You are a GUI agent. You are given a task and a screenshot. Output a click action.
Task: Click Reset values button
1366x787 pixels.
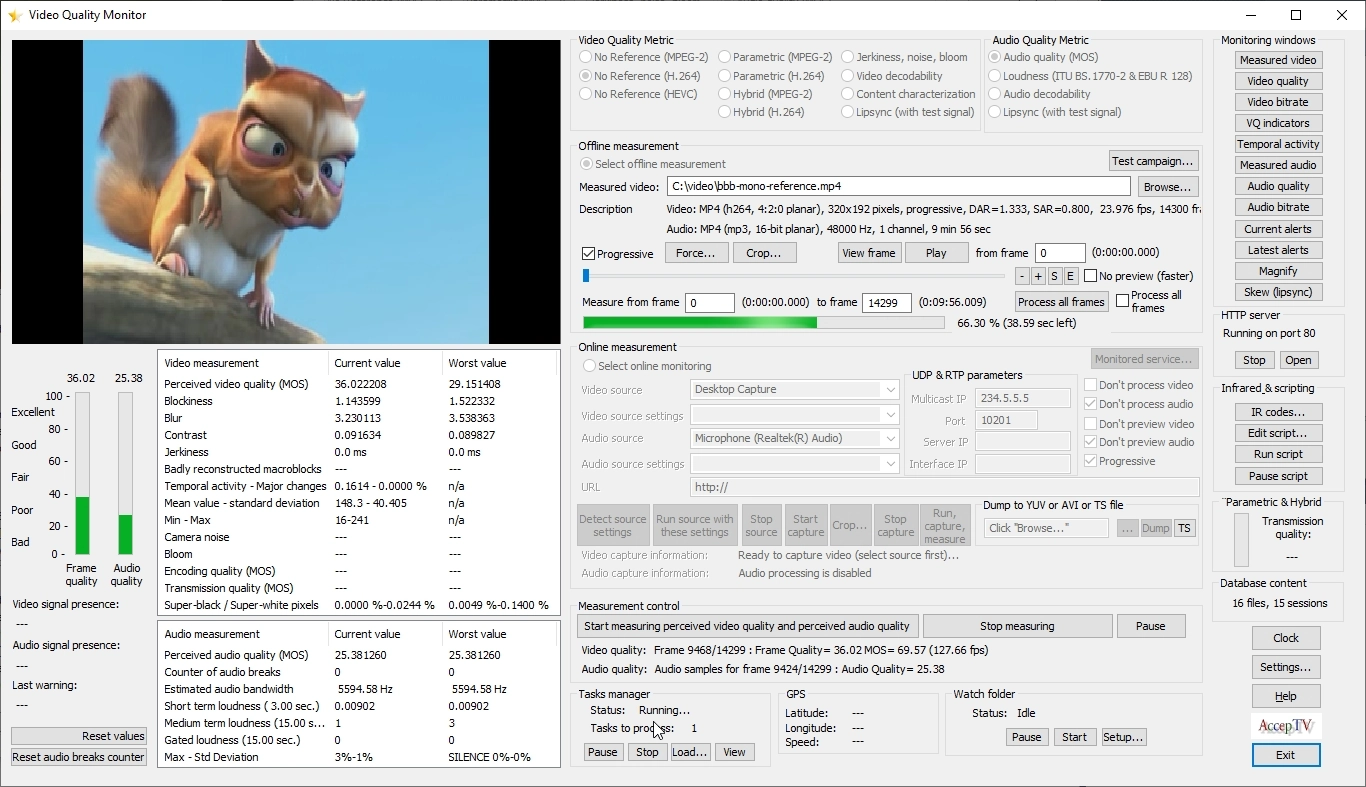point(79,736)
